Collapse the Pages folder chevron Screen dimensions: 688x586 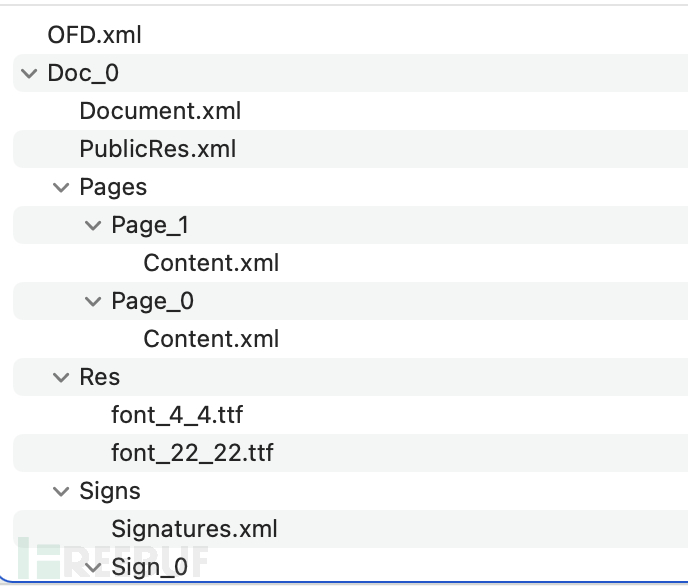tap(61, 187)
